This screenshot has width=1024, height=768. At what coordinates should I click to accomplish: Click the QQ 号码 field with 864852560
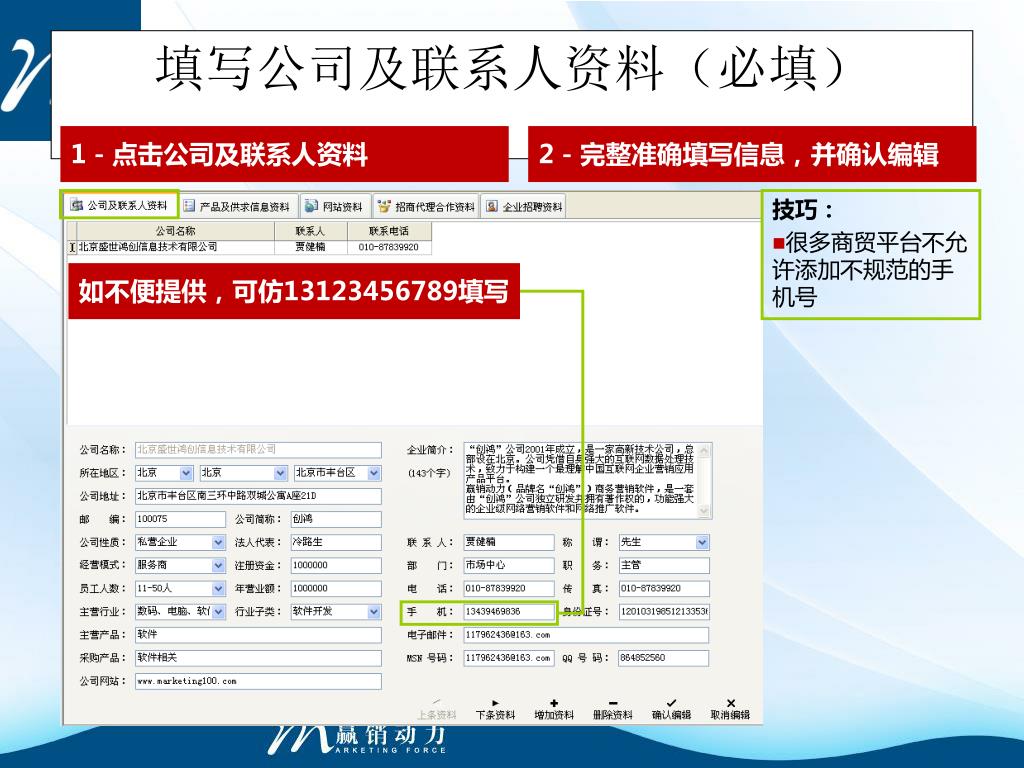[x=664, y=658]
